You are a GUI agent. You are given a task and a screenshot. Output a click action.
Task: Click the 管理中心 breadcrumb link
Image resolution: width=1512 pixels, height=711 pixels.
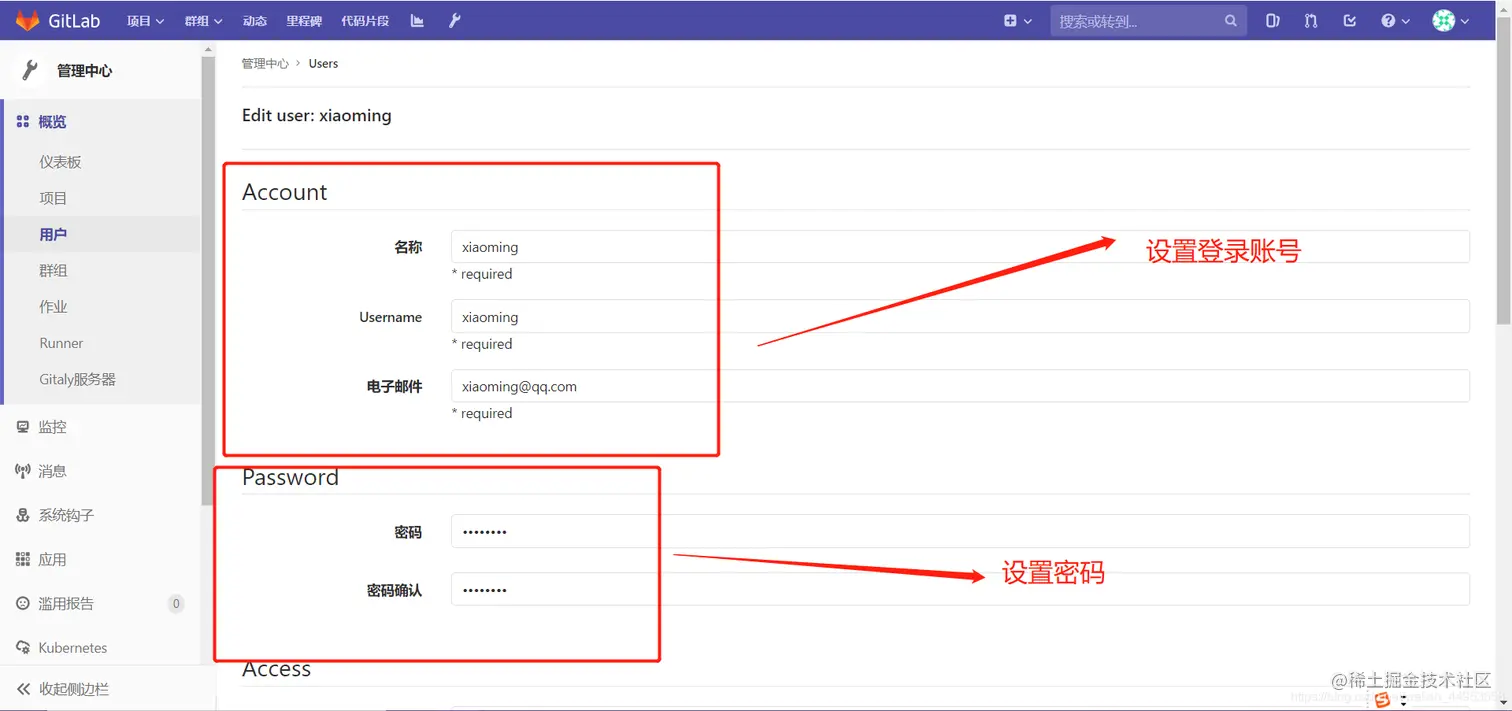coord(265,63)
